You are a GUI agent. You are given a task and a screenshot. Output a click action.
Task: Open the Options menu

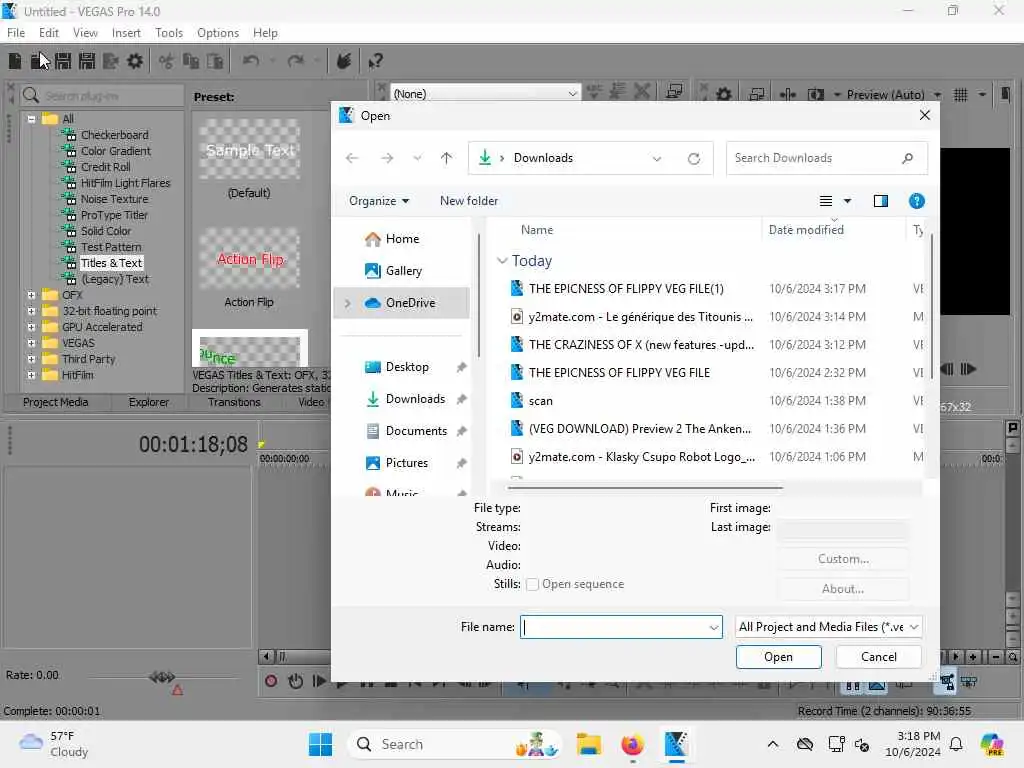(218, 33)
